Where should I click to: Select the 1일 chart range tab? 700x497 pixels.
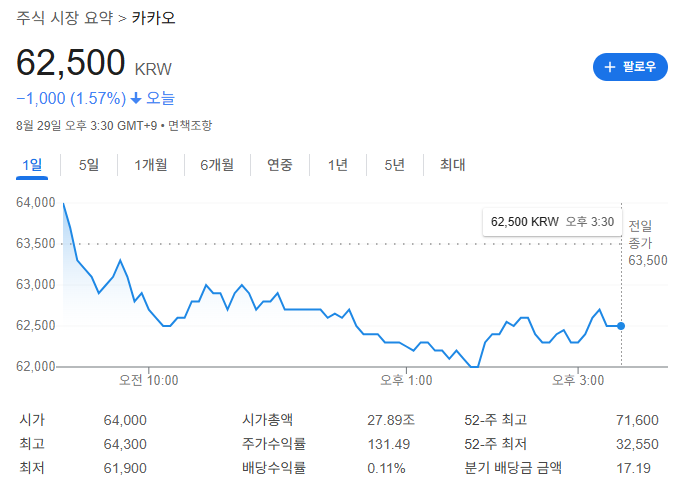tap(32, 165)
